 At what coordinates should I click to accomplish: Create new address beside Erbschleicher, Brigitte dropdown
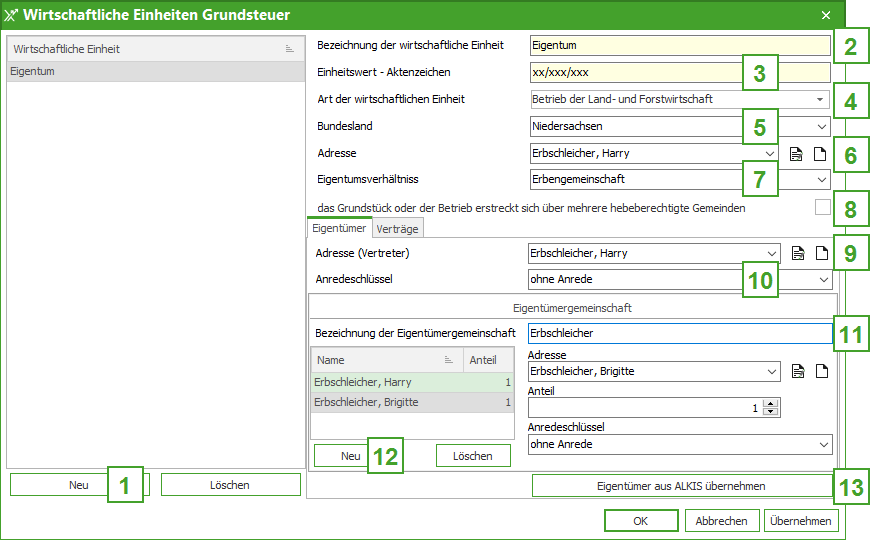click(x=822, y=371)
